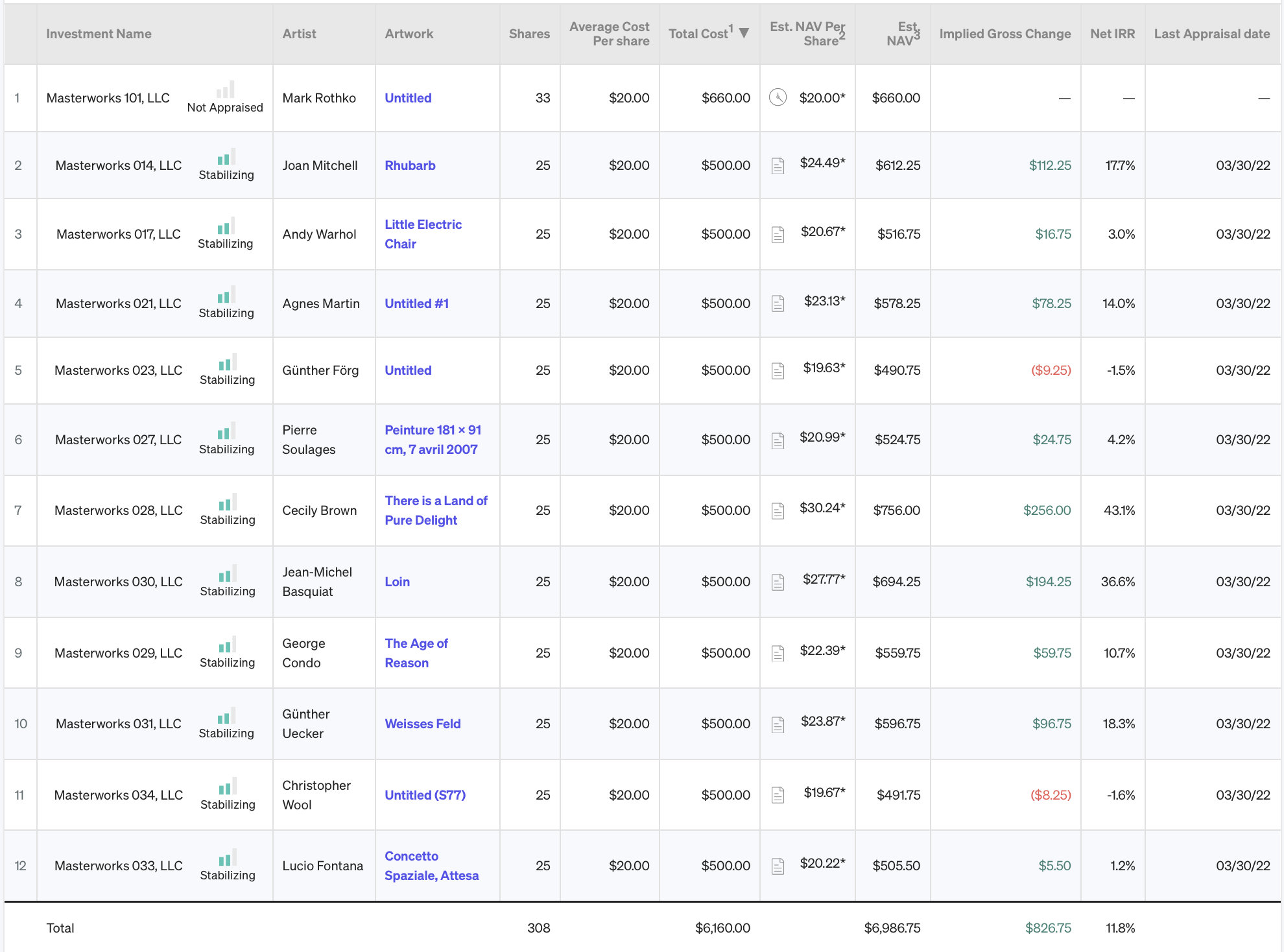The height and width of the screenshot is (952, 1284).
Task: Sort by Shares column header
Action: click(529, 34)
